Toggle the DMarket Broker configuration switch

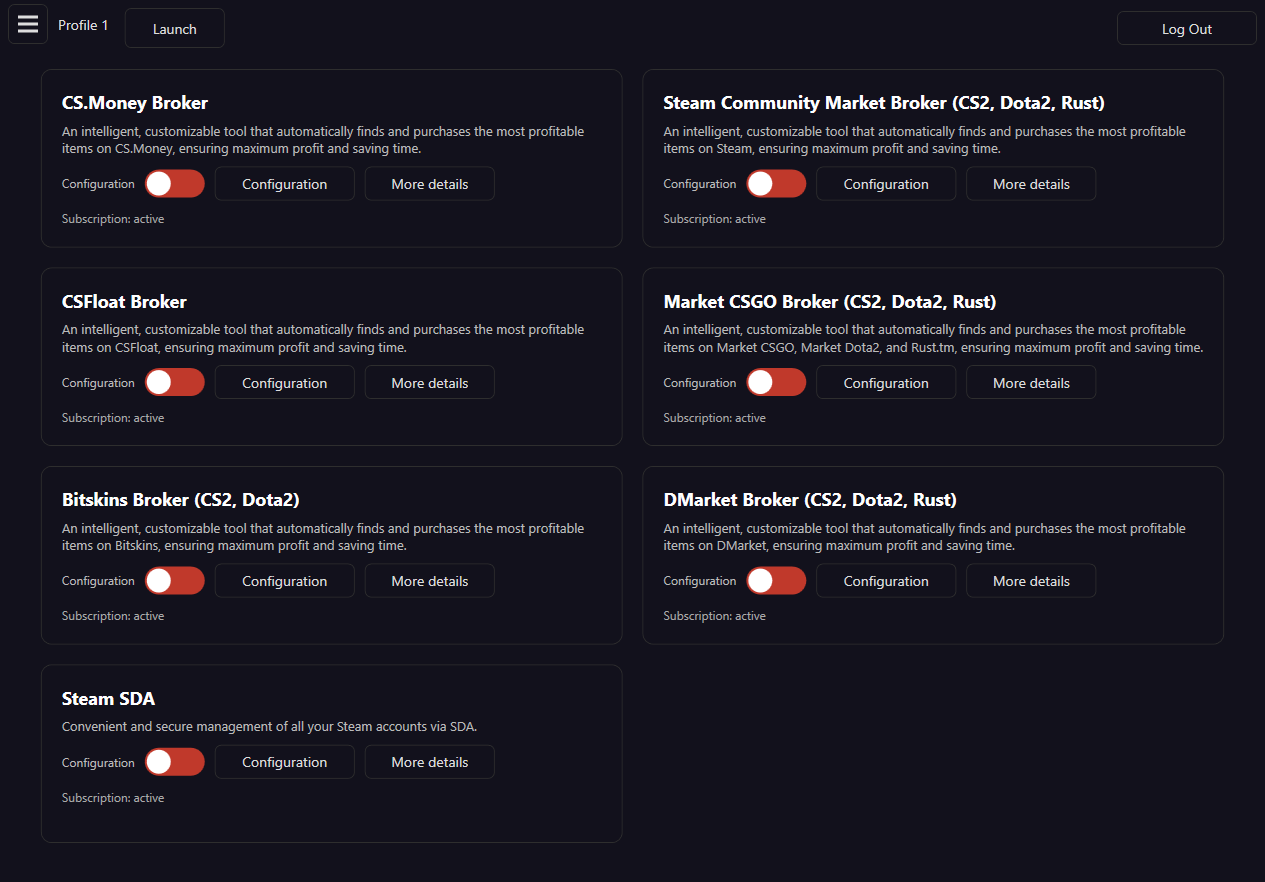click(x=776, y=581)
